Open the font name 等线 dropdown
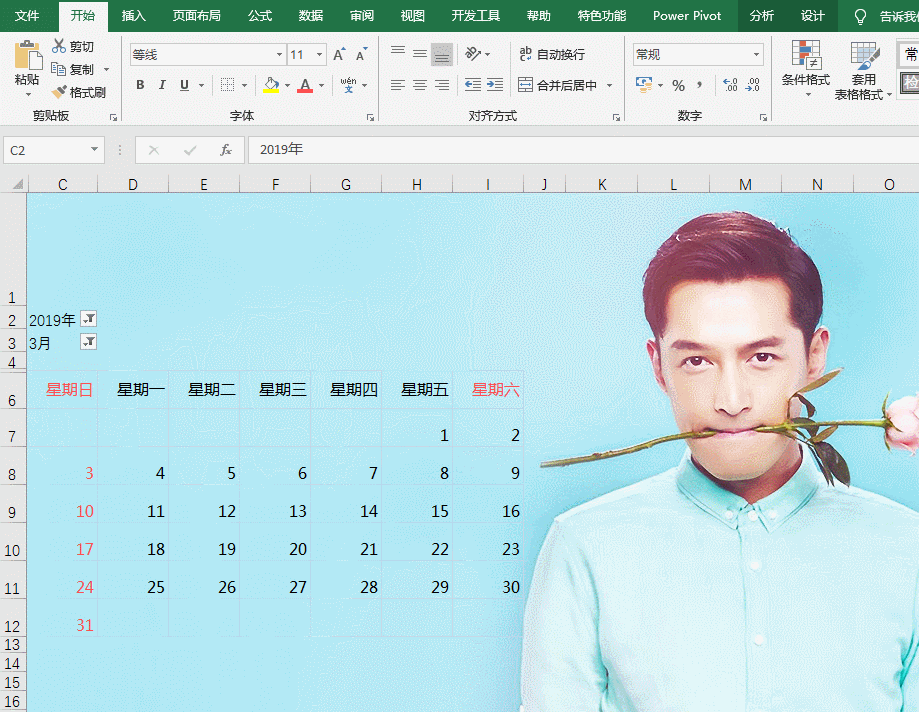The height and width of the screenshot is (712, 919). [279, 54]
